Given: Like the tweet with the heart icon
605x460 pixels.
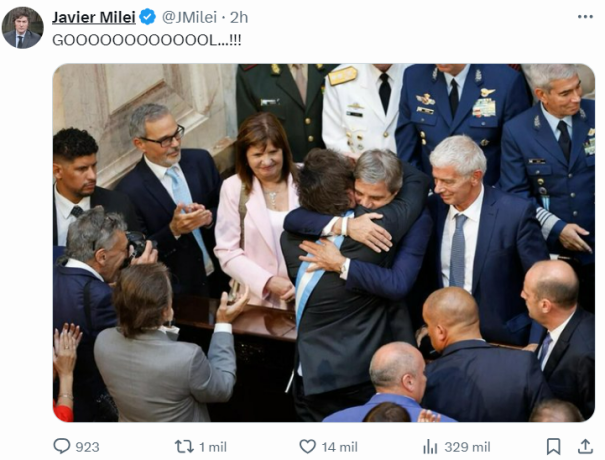Looking at the screenshot, I should click(308, 446).
